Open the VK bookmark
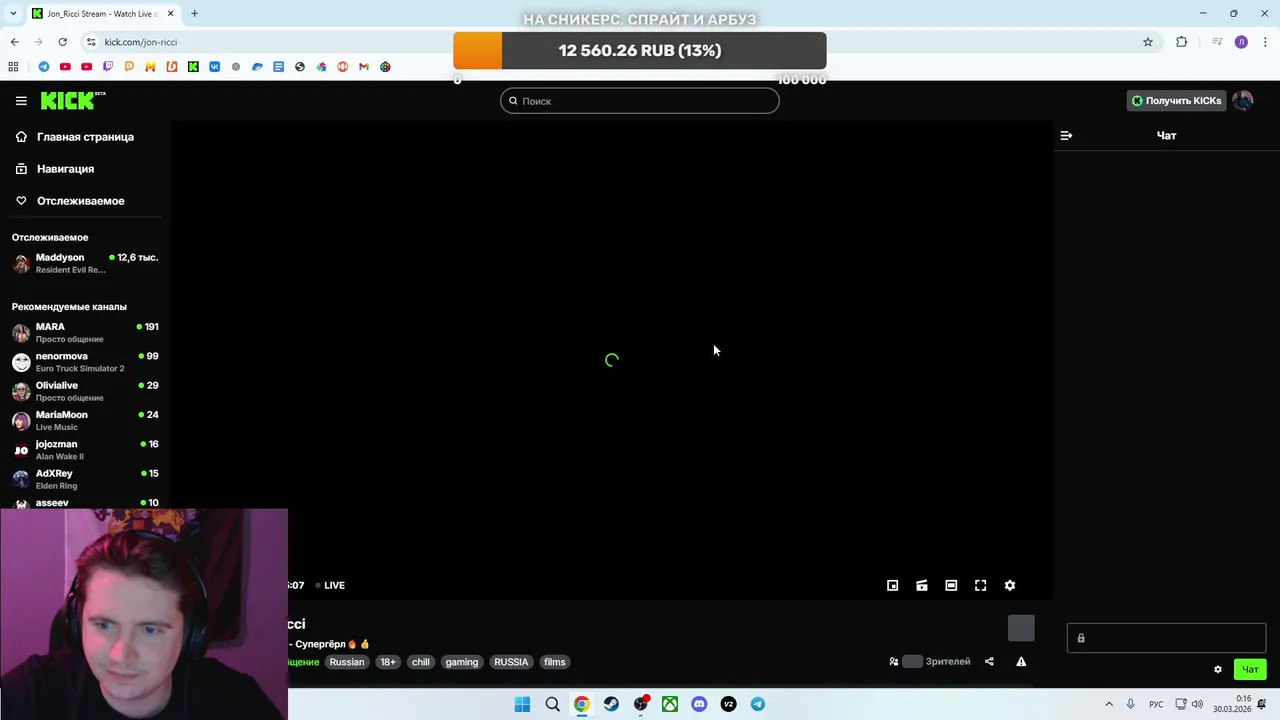 click(x=215, y=67)
